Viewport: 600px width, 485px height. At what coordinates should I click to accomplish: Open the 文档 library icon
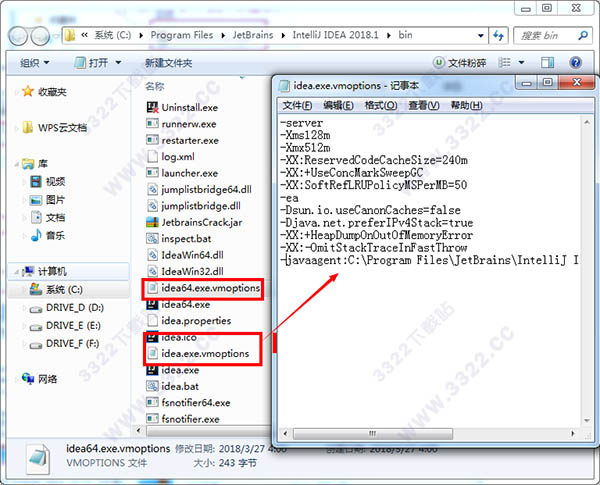coord(36,217)
